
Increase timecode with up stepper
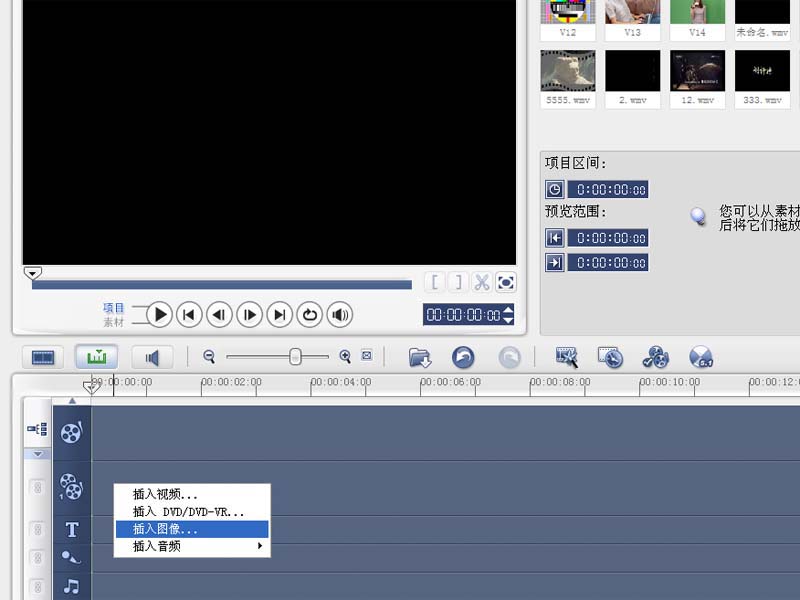click(508, 309)
